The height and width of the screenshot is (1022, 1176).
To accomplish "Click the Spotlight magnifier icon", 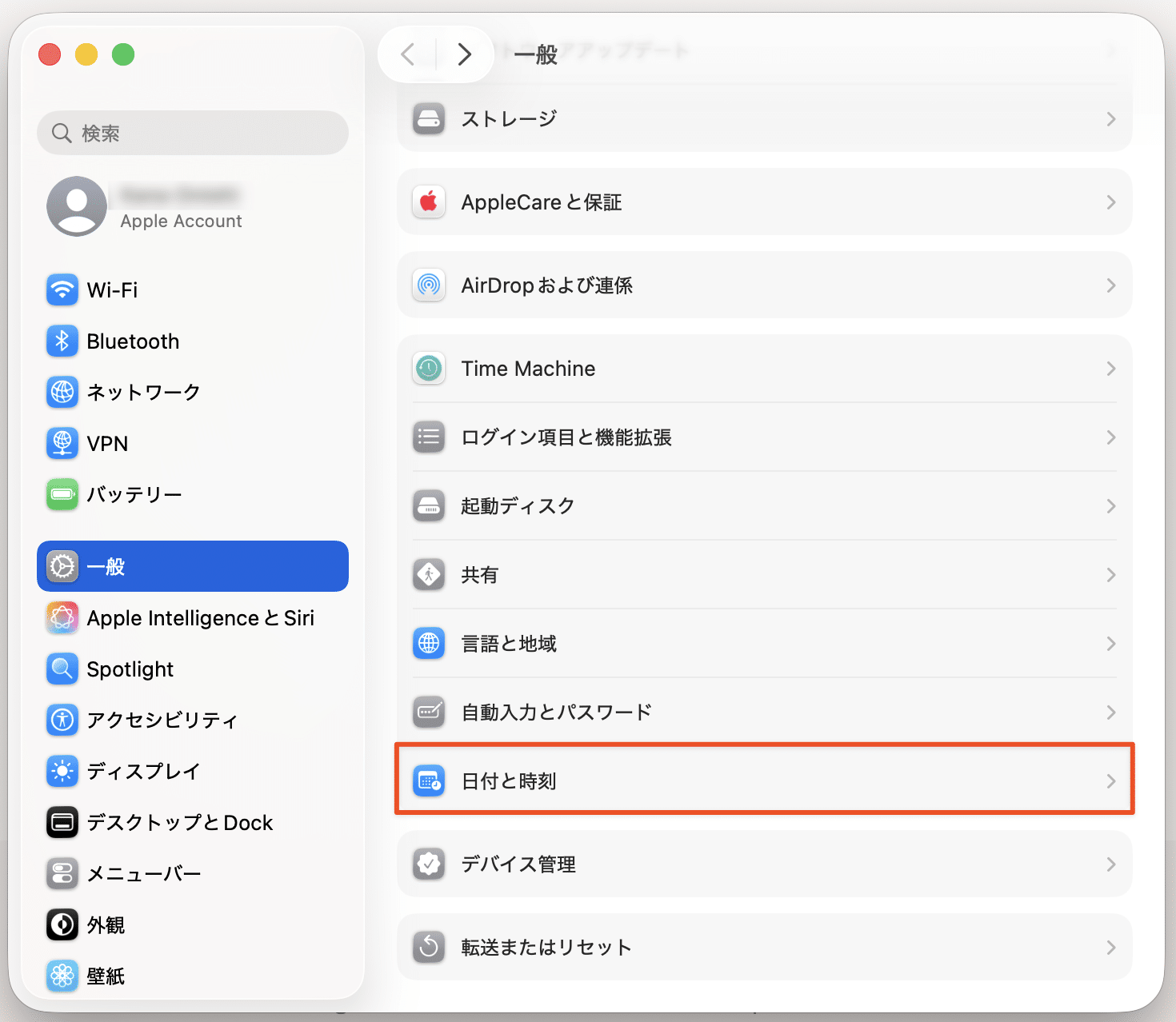I will (x=62, y=669).
